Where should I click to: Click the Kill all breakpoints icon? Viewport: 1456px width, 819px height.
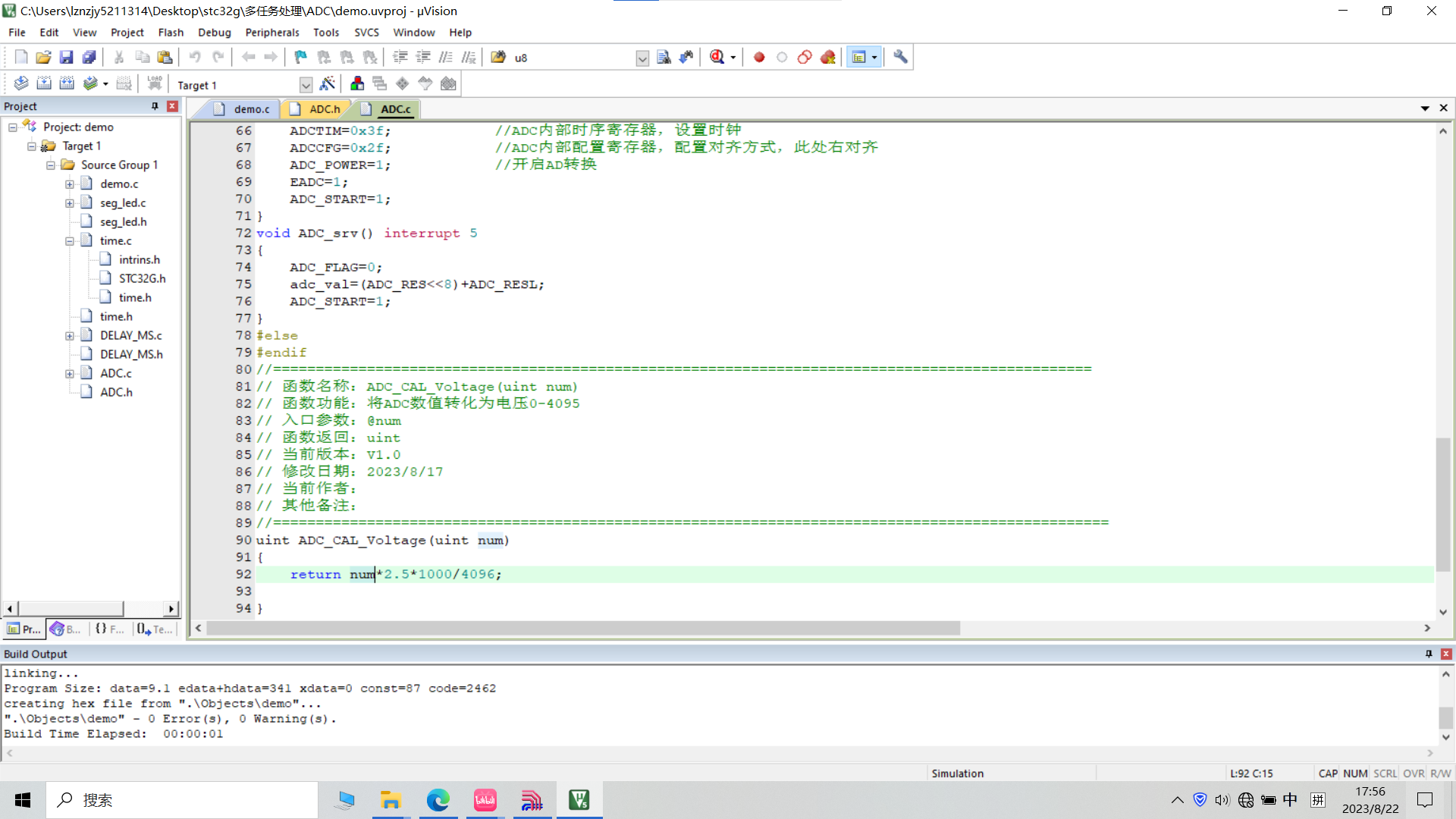coord(827,57)
